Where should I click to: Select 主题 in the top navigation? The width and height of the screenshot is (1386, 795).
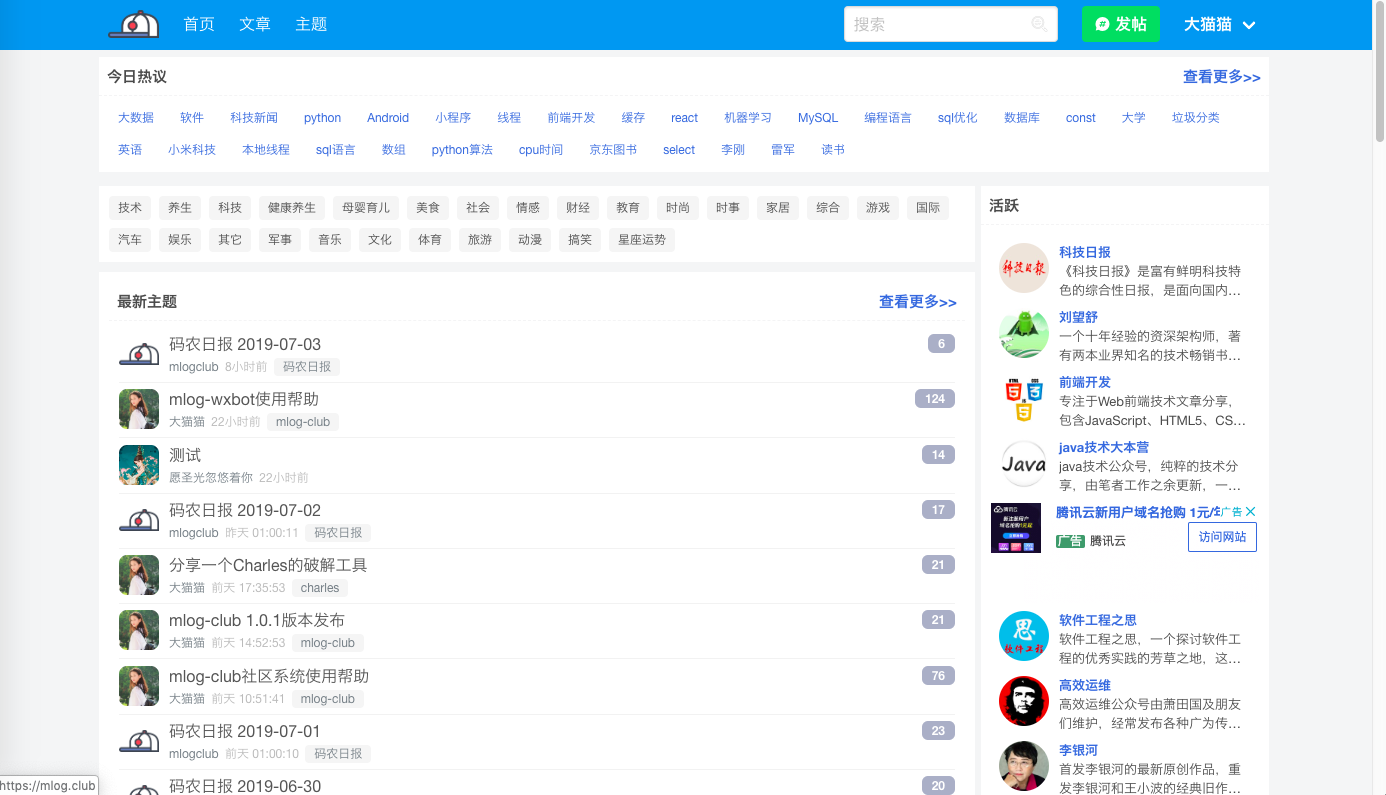tap(311, 24)
